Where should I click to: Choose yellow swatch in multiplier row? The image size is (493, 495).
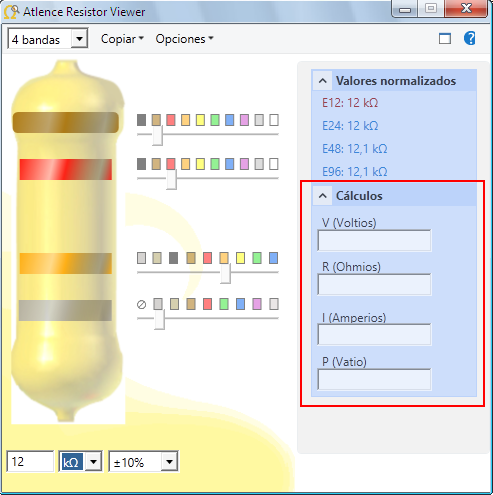pyautogui.click(x=240, y=258)
